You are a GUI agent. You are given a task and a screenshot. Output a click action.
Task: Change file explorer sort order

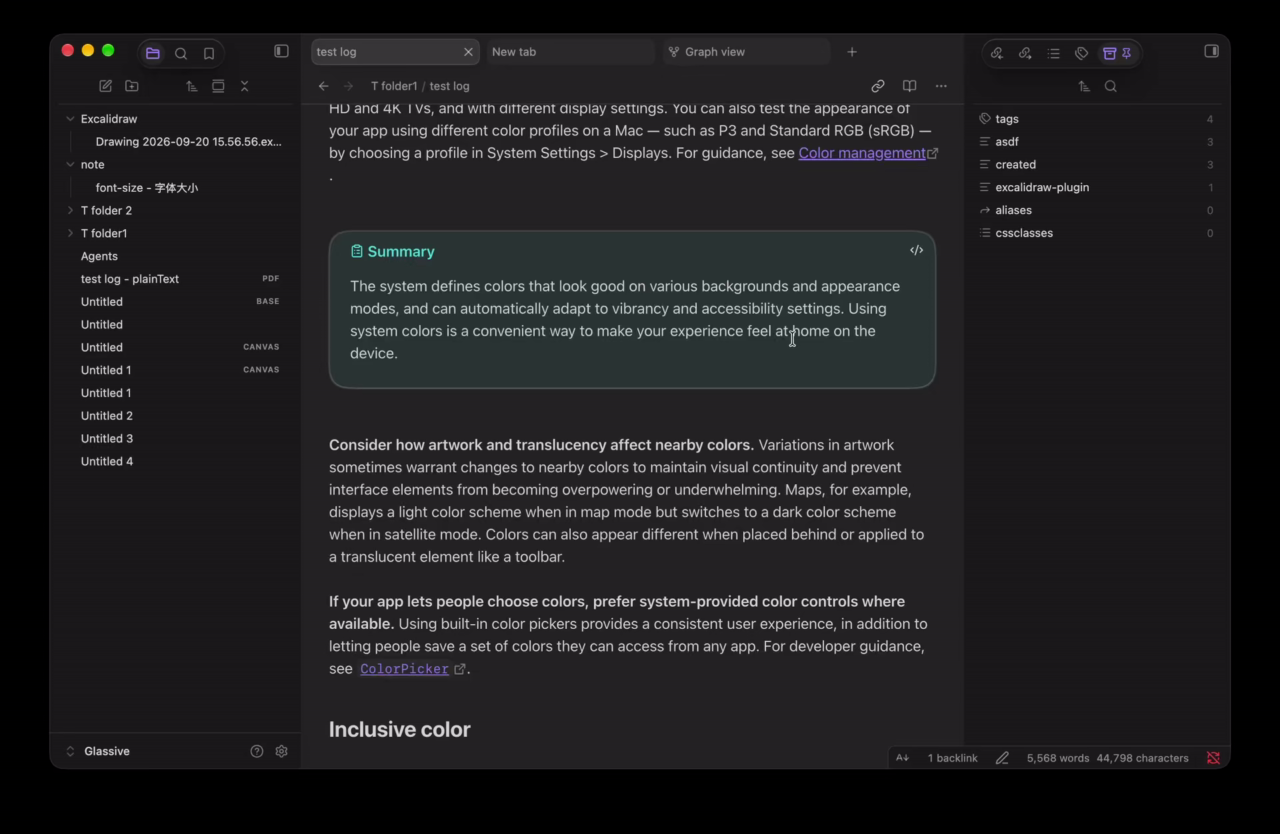pyautogui.click(x=191, y=86)
